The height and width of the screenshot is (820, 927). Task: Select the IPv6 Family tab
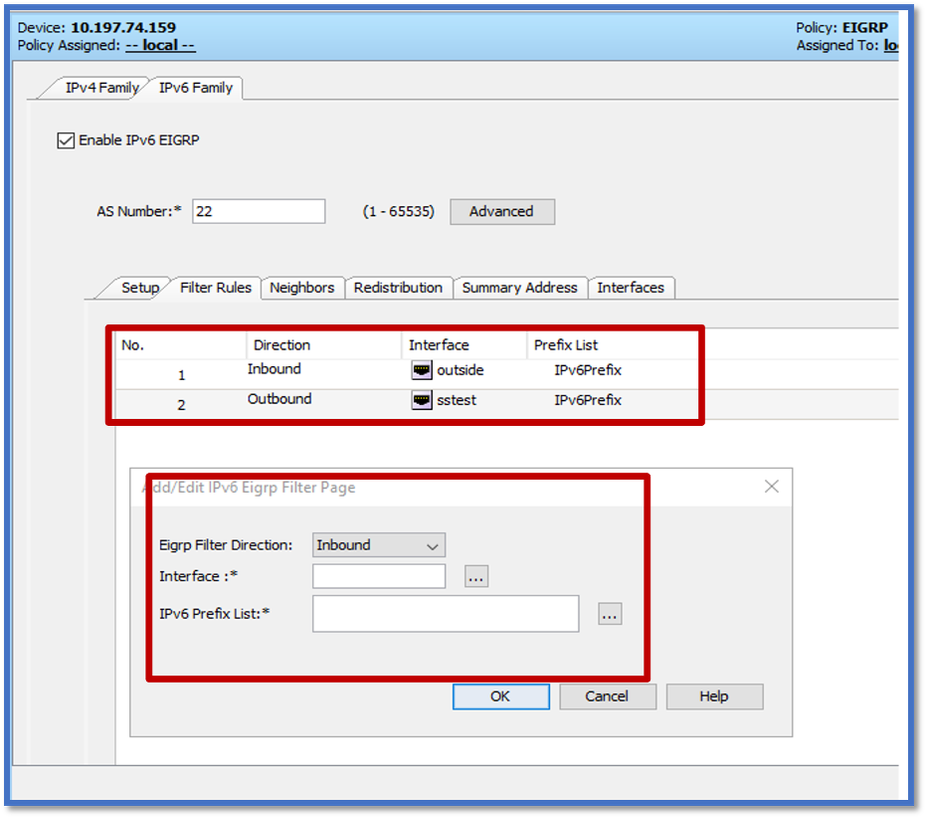[x=196, y=88]
